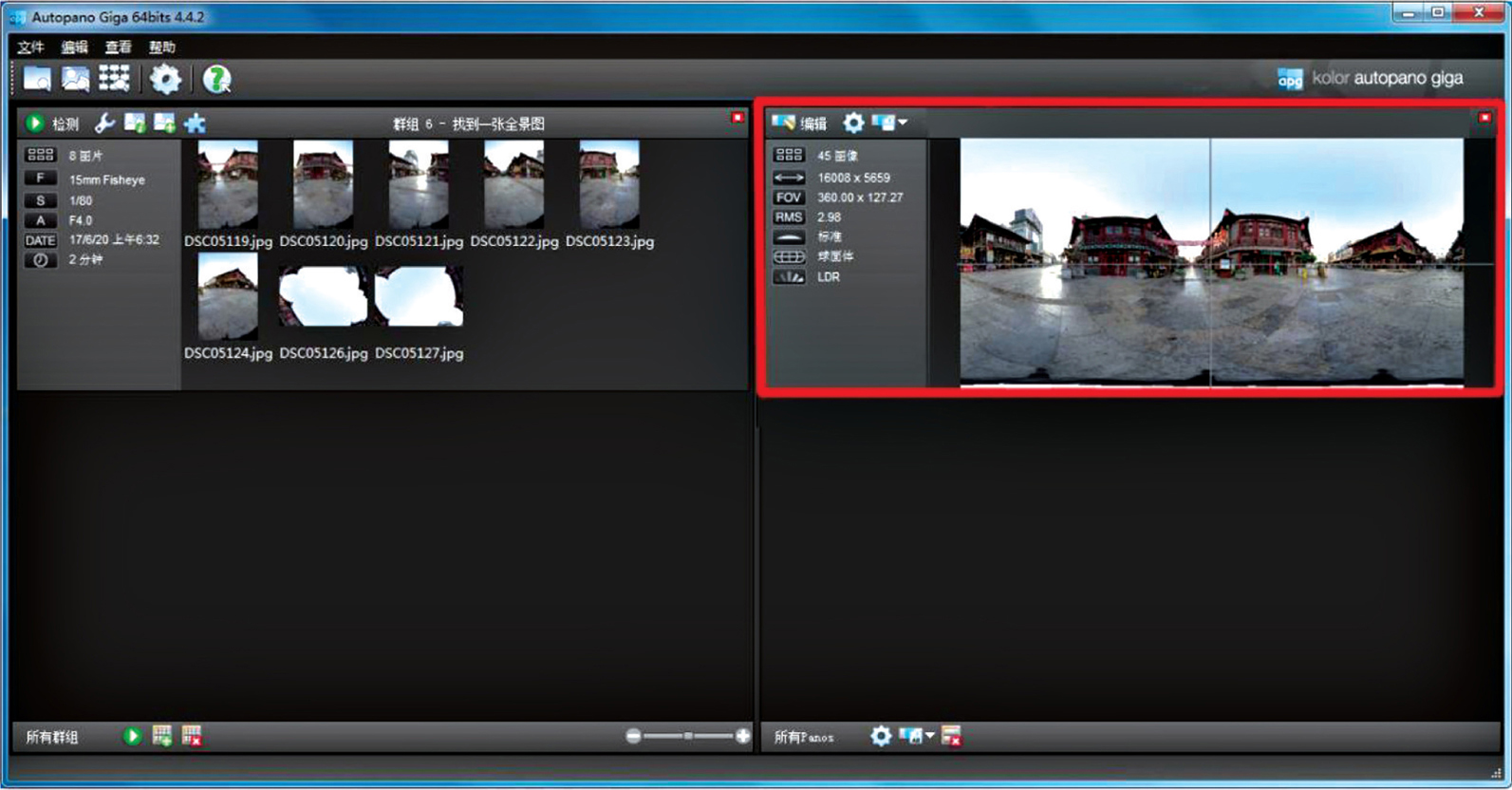This screenshot has width=1512, height=790.
Task: Click the stitched panorama preview image
Action: point(1211,262)
